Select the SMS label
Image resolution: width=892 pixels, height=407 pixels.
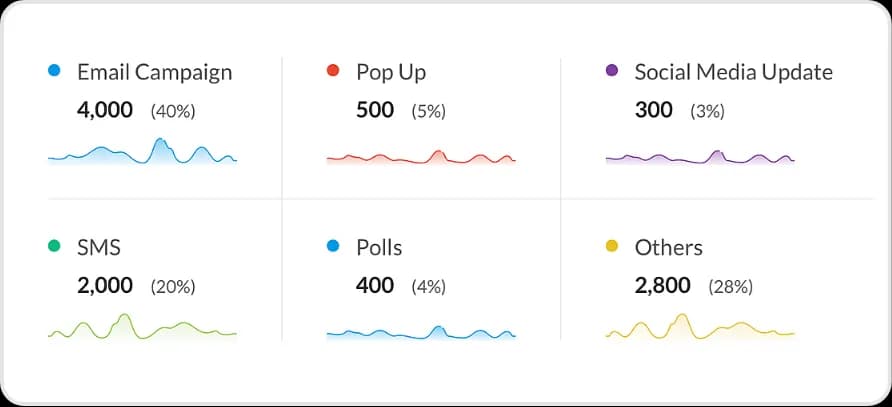coord(98,248)
